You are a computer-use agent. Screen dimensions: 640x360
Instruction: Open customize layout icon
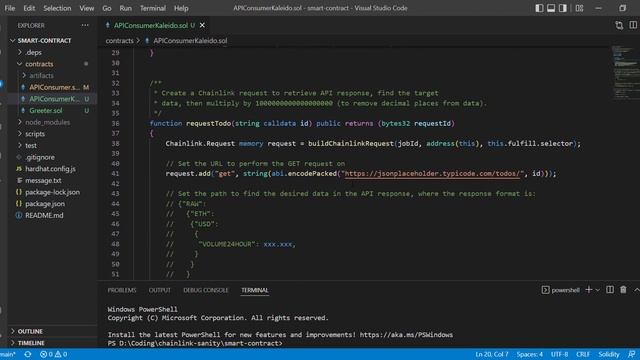[579, 8]
